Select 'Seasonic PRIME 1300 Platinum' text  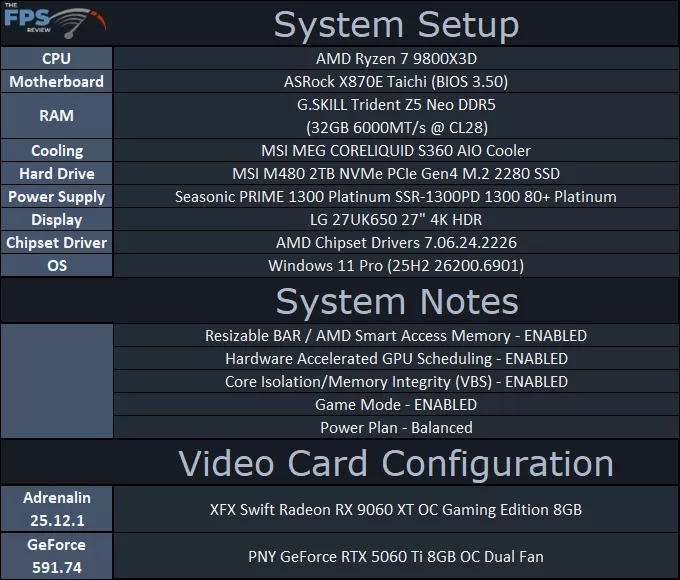(283, 197)
